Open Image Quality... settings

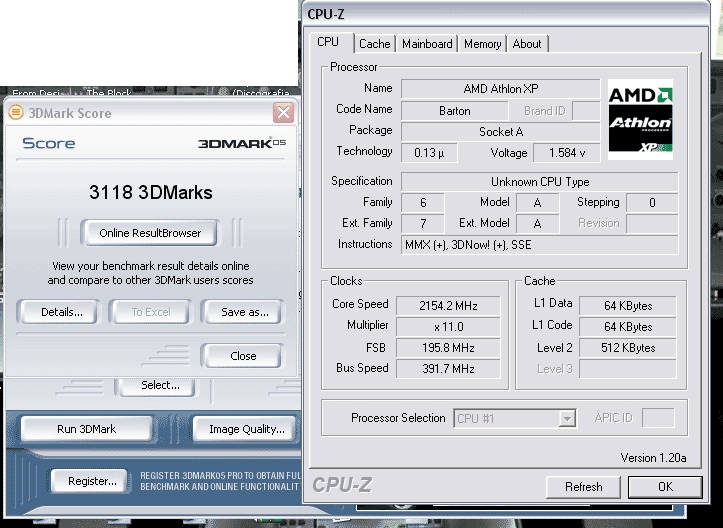pyautogui.click(x=246, y=429)
